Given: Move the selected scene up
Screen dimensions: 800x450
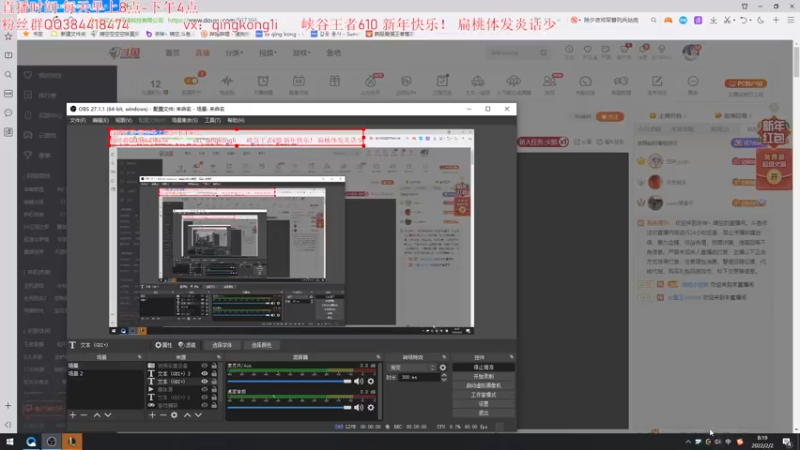Looking at the screenshot, I should (x=97, y=415).
